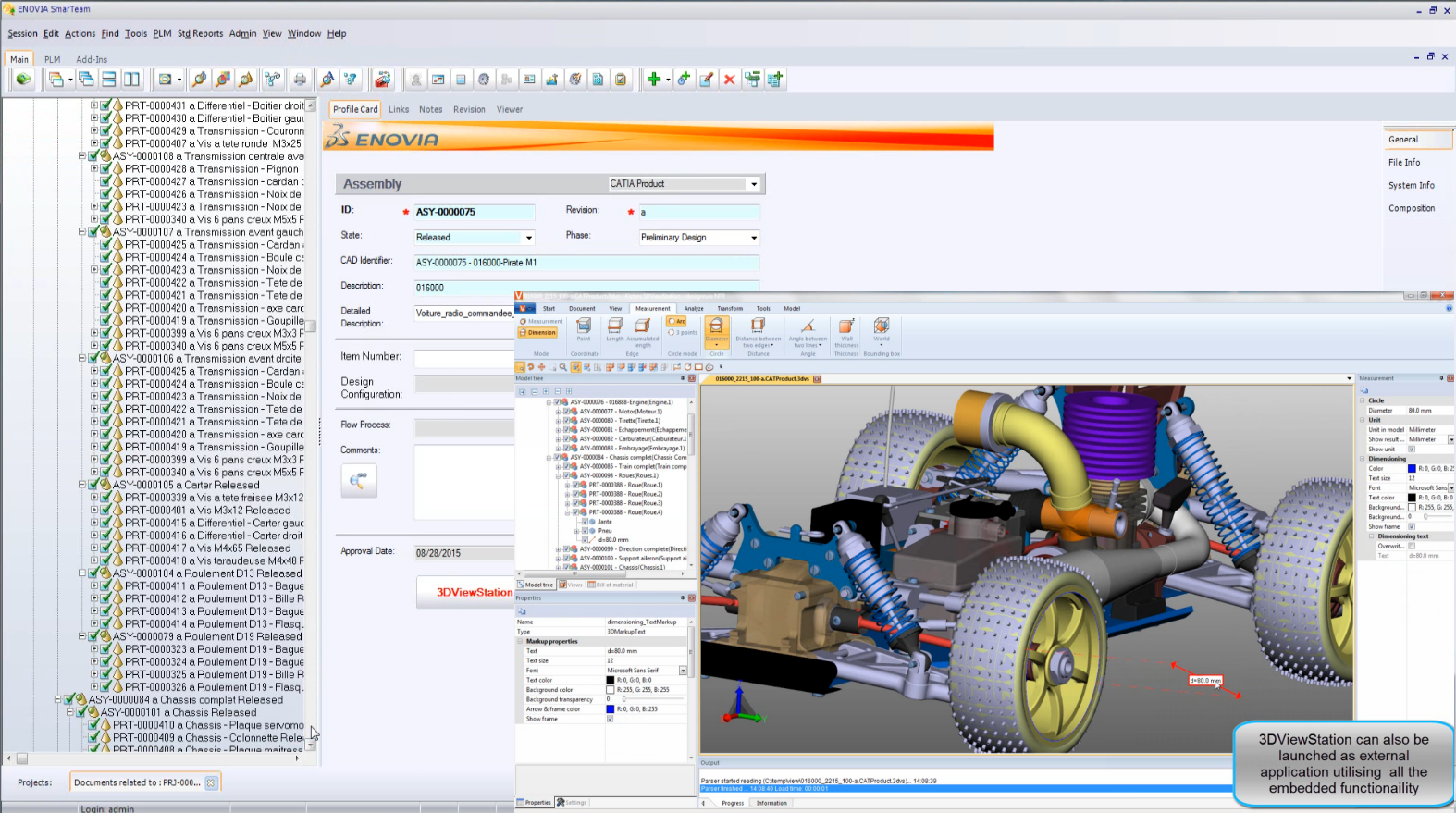
Task: Click the green plus Add icon
Action: [x=654, y=80]
